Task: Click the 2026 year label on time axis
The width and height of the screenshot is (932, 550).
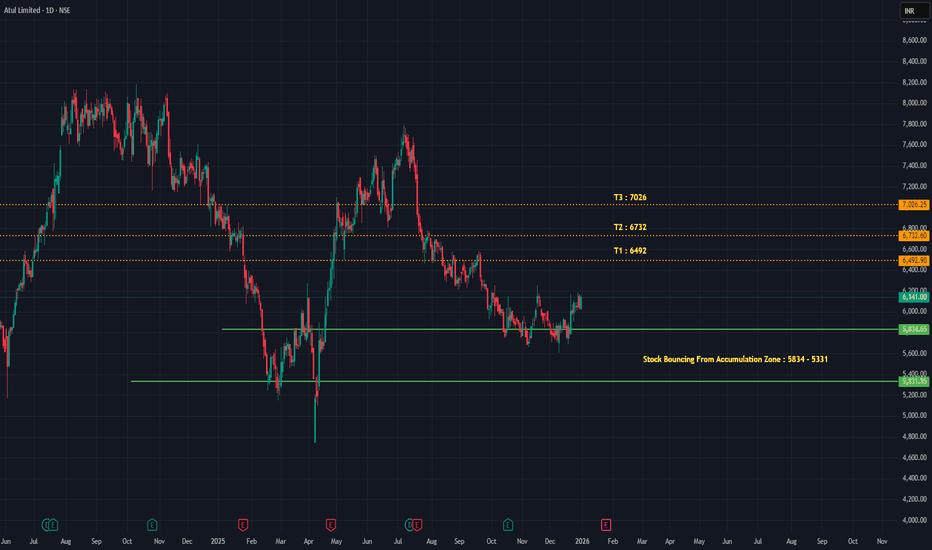Action: click(x=580, y=541)
